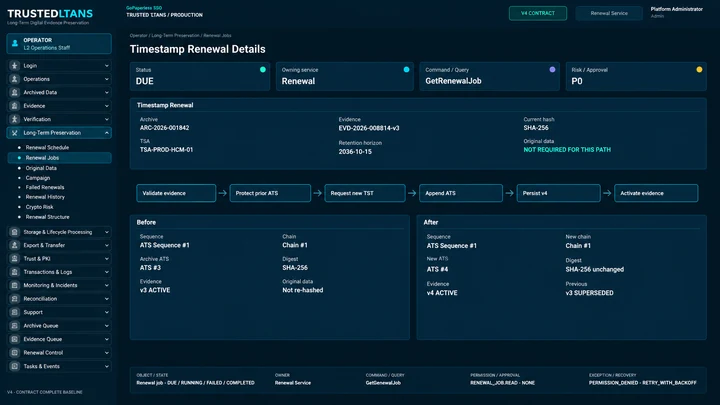Collapse the Long-Term Preservation section chevron
The height and width of the screenshot is (405, 720).
pyautogui.click(x=107, y=133)
